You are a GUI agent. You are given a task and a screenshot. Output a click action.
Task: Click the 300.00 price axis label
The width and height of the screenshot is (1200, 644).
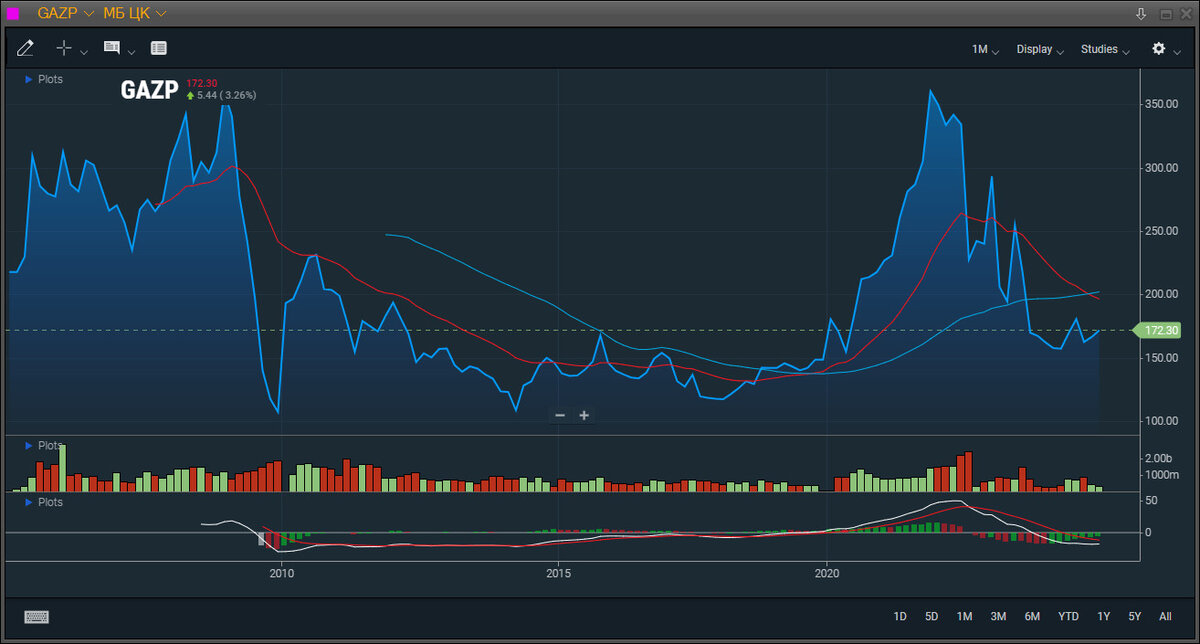[1161, 167]
